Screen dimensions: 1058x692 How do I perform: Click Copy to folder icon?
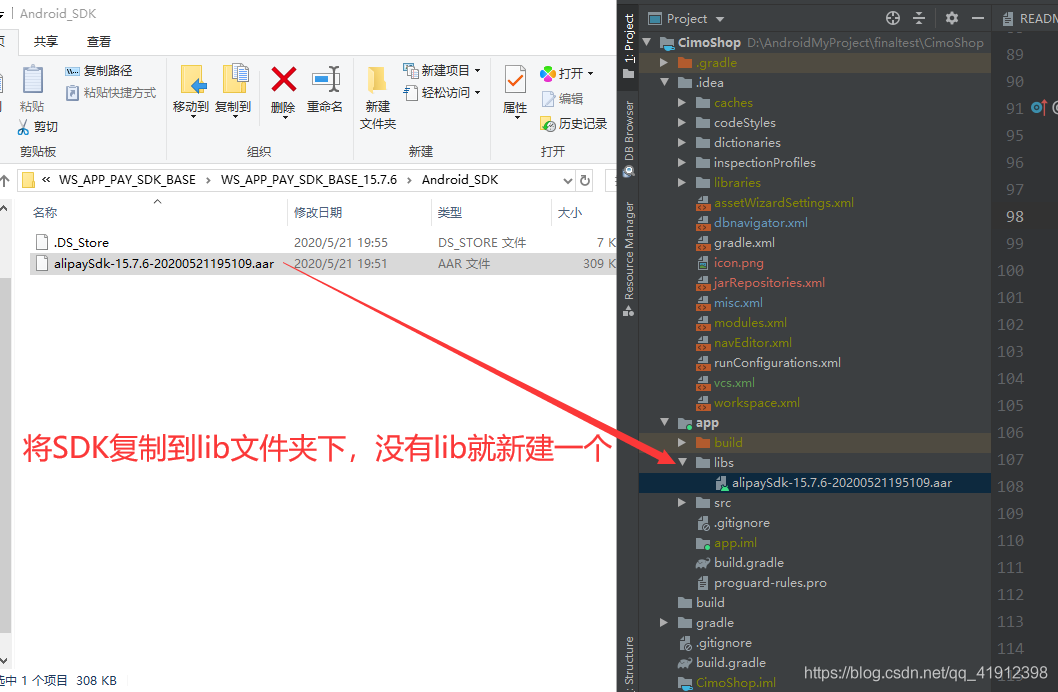coord(233,80)
